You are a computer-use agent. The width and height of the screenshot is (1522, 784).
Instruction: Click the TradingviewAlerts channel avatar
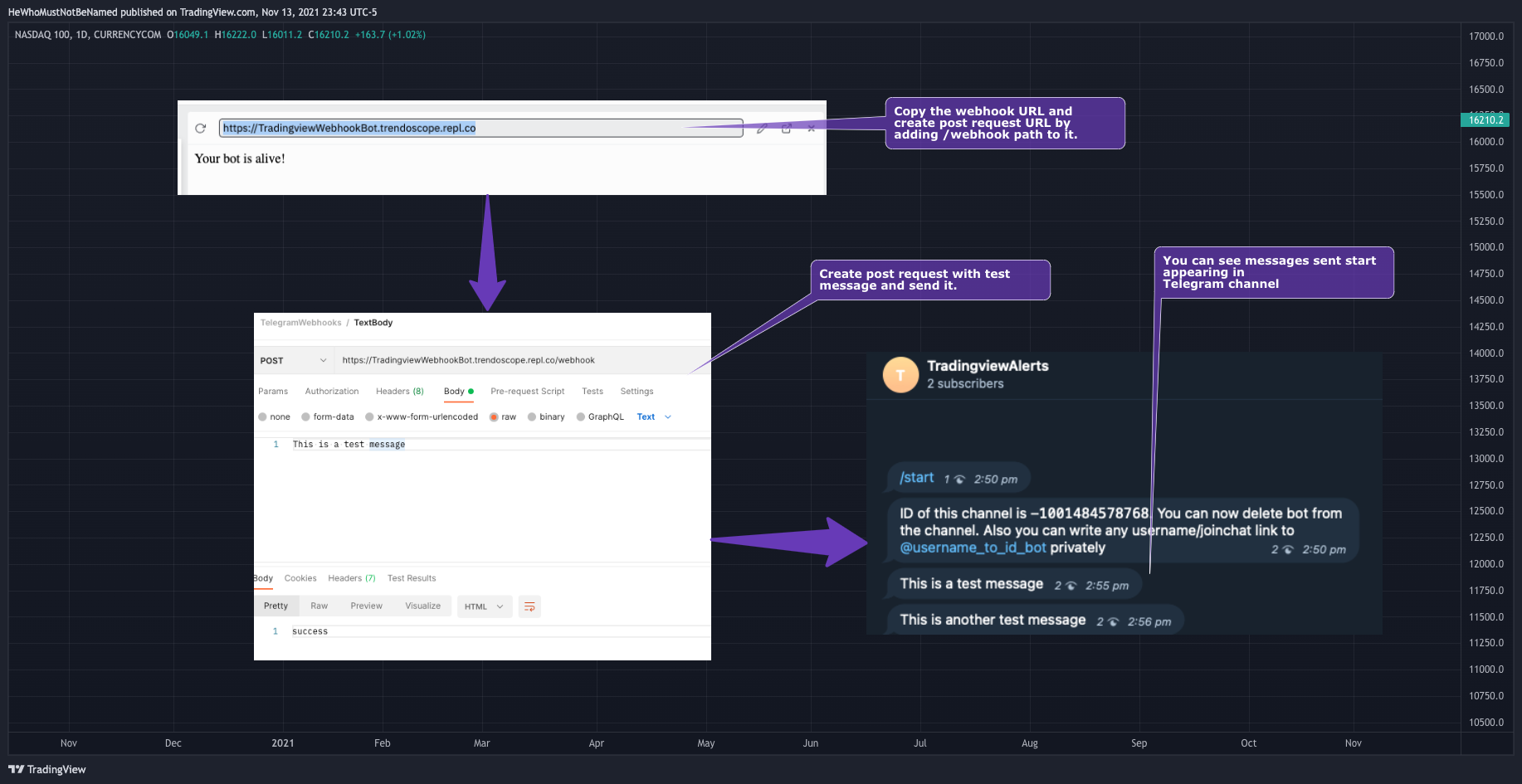tap(900, 375)
